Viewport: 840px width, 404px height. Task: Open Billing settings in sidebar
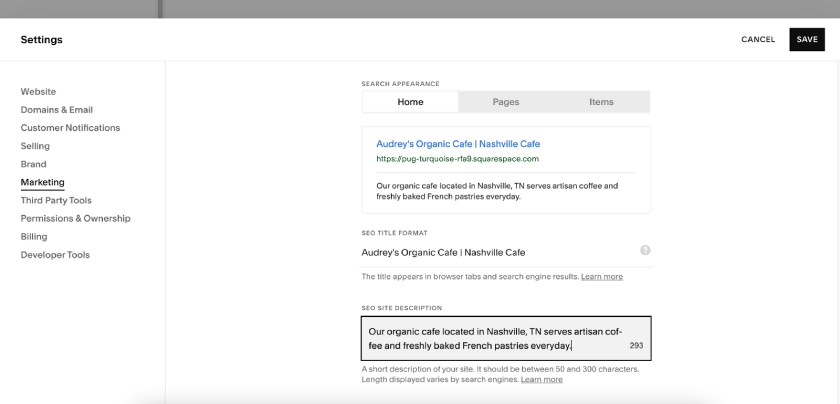(x=34, y=237)
